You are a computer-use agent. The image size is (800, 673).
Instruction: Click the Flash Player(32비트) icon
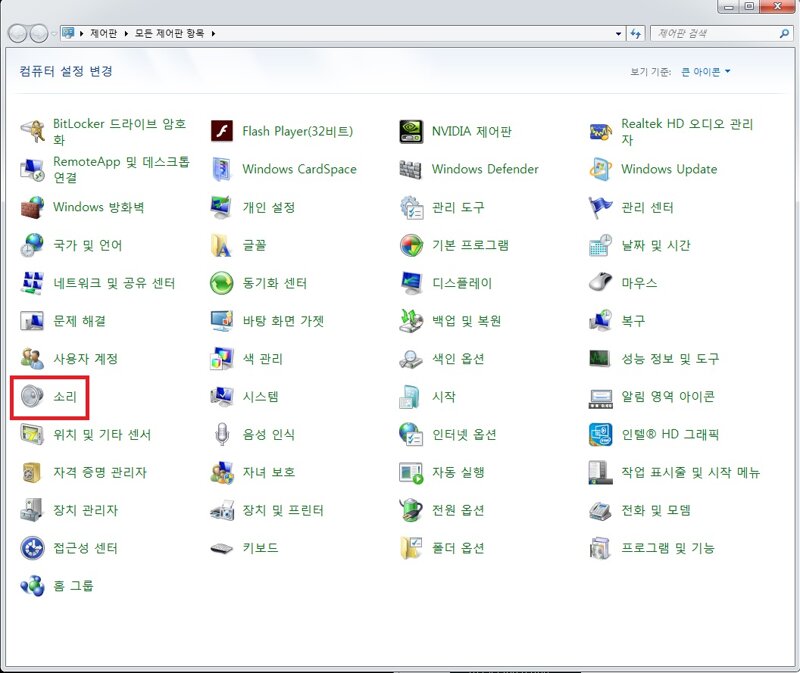222,131
